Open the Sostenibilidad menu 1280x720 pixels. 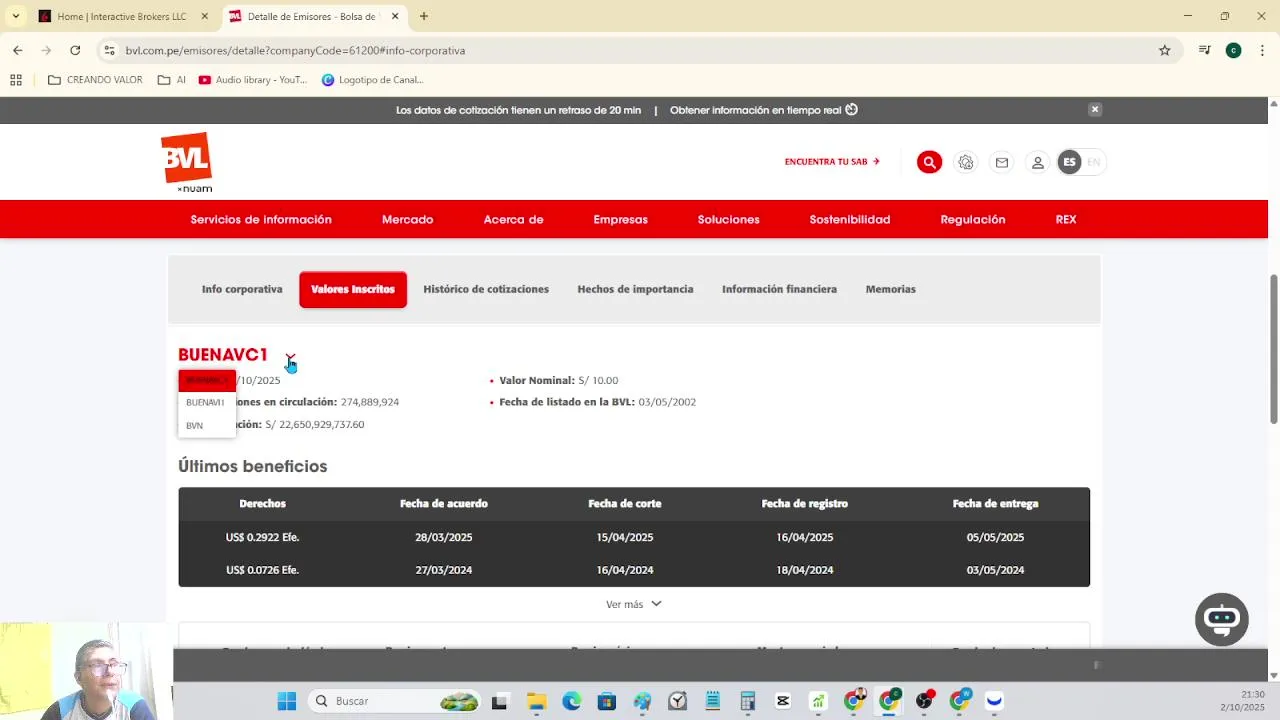850,219
